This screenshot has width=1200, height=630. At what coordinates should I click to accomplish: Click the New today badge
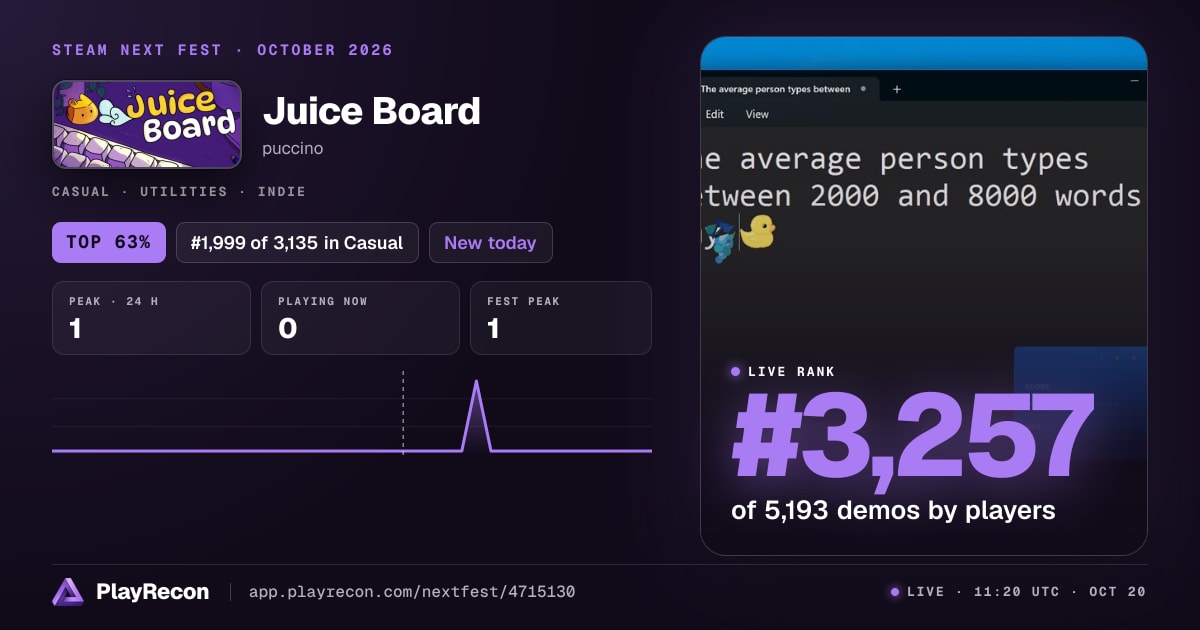pos(490,242)
